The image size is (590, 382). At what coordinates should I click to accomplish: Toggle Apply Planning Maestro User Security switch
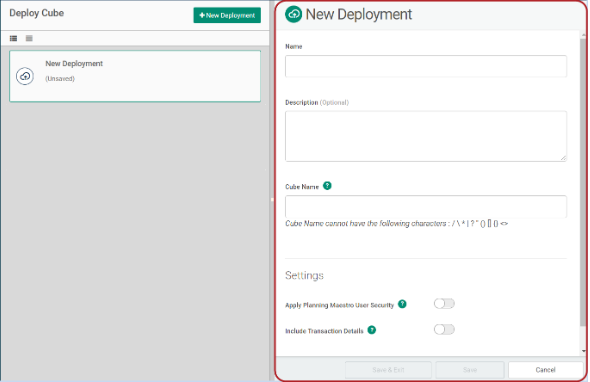pos(444,303)
